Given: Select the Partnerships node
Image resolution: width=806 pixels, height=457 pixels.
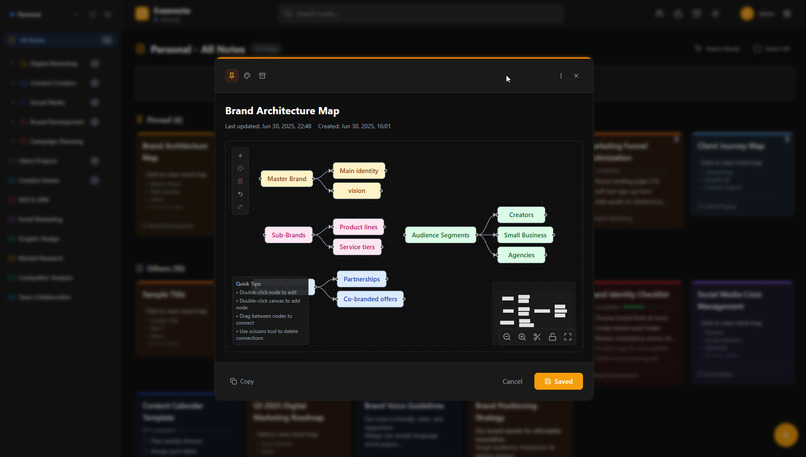Looking at the screenshot, I should 362,279.
